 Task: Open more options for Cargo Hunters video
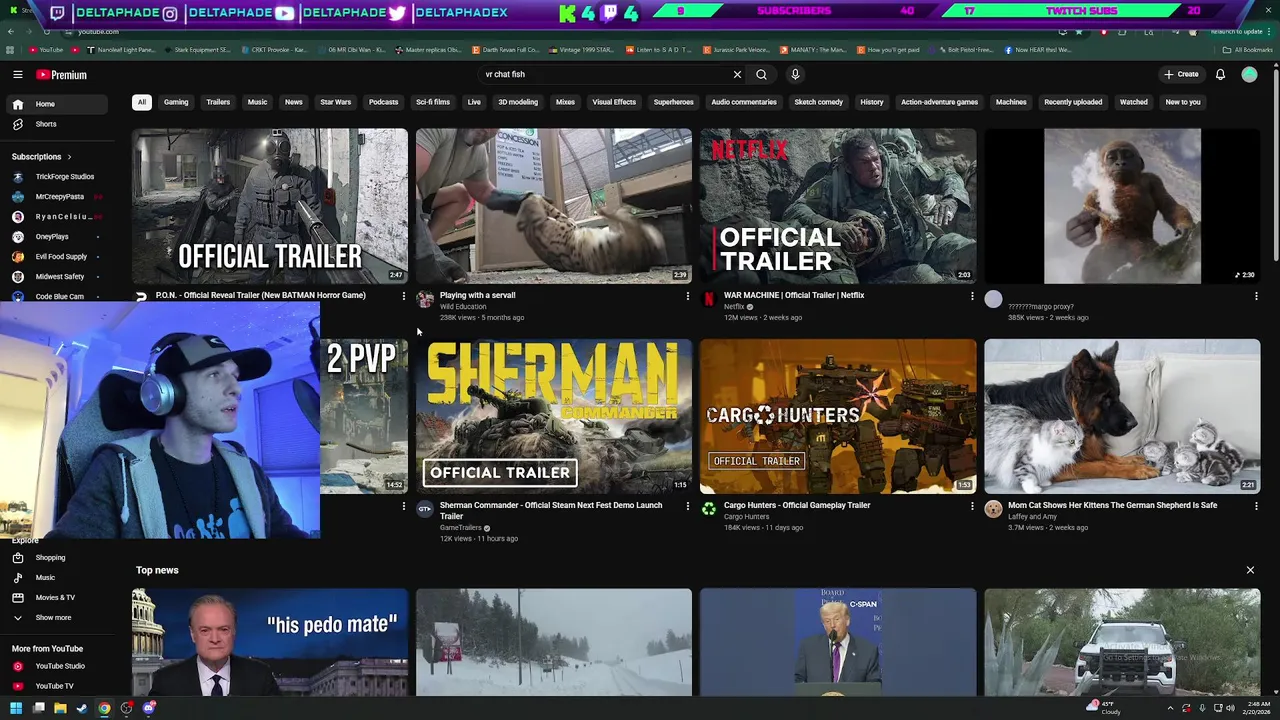(x=971, y=506)
